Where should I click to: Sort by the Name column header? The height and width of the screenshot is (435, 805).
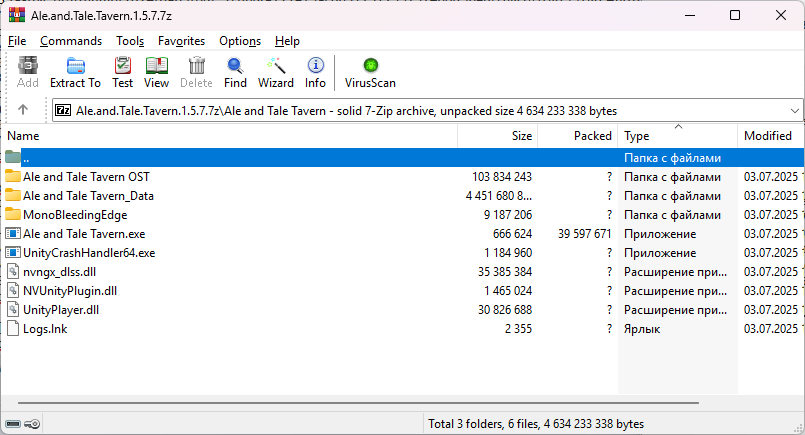point(229,136)
